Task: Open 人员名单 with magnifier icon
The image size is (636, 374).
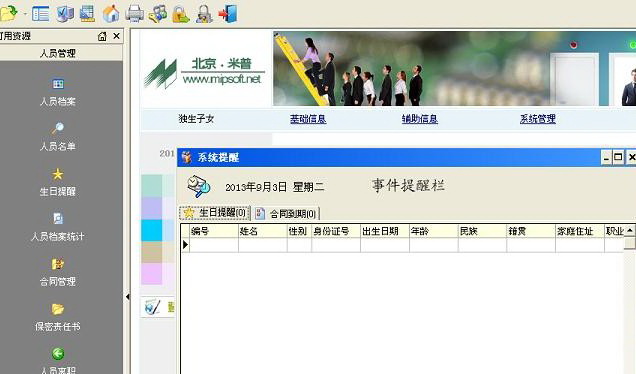Action: (x=58, y=138)
